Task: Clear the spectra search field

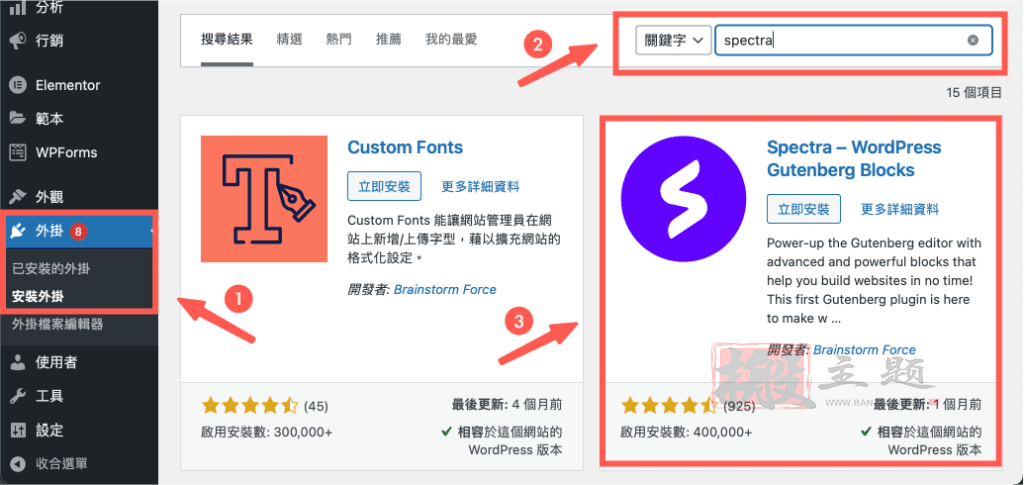Action: pyautogui.click(x=973, y=40)
